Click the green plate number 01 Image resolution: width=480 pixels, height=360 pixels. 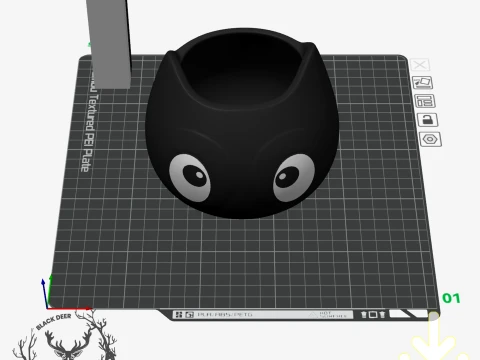pos(451,298)
